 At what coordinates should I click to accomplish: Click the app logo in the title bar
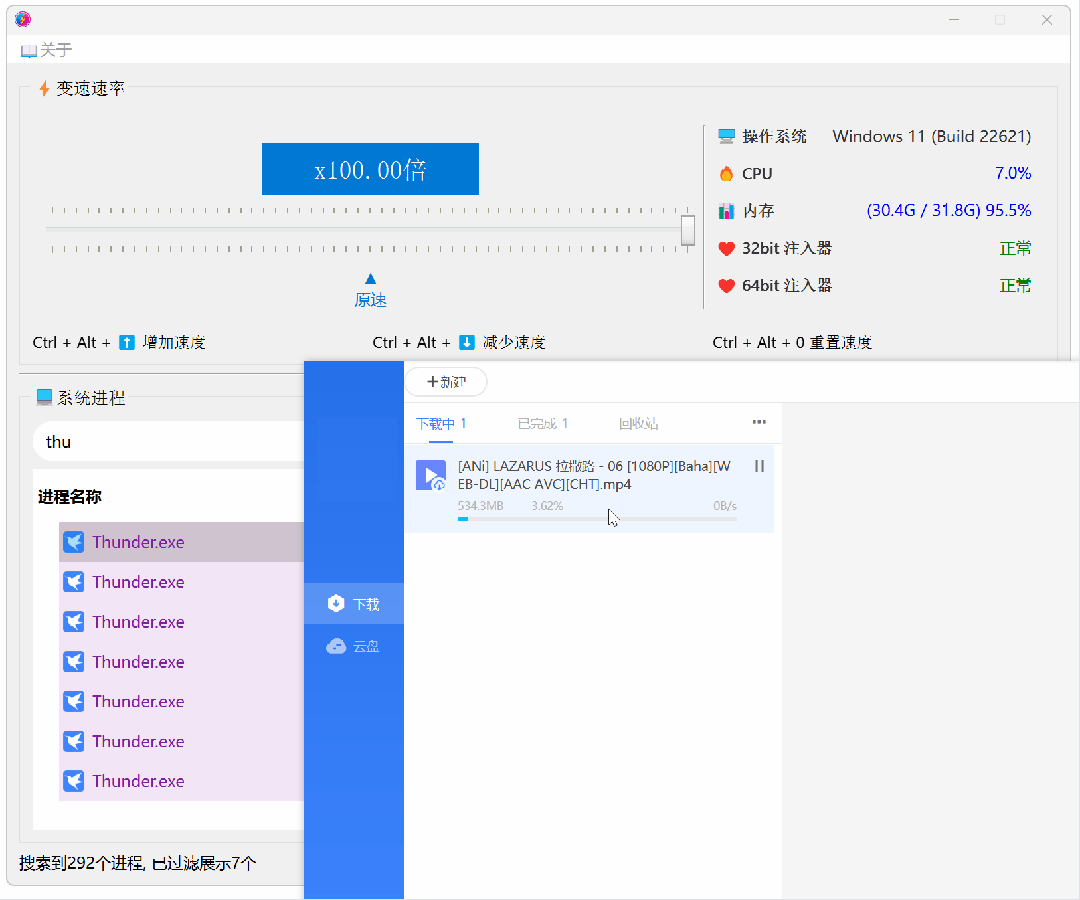[23, 19]
